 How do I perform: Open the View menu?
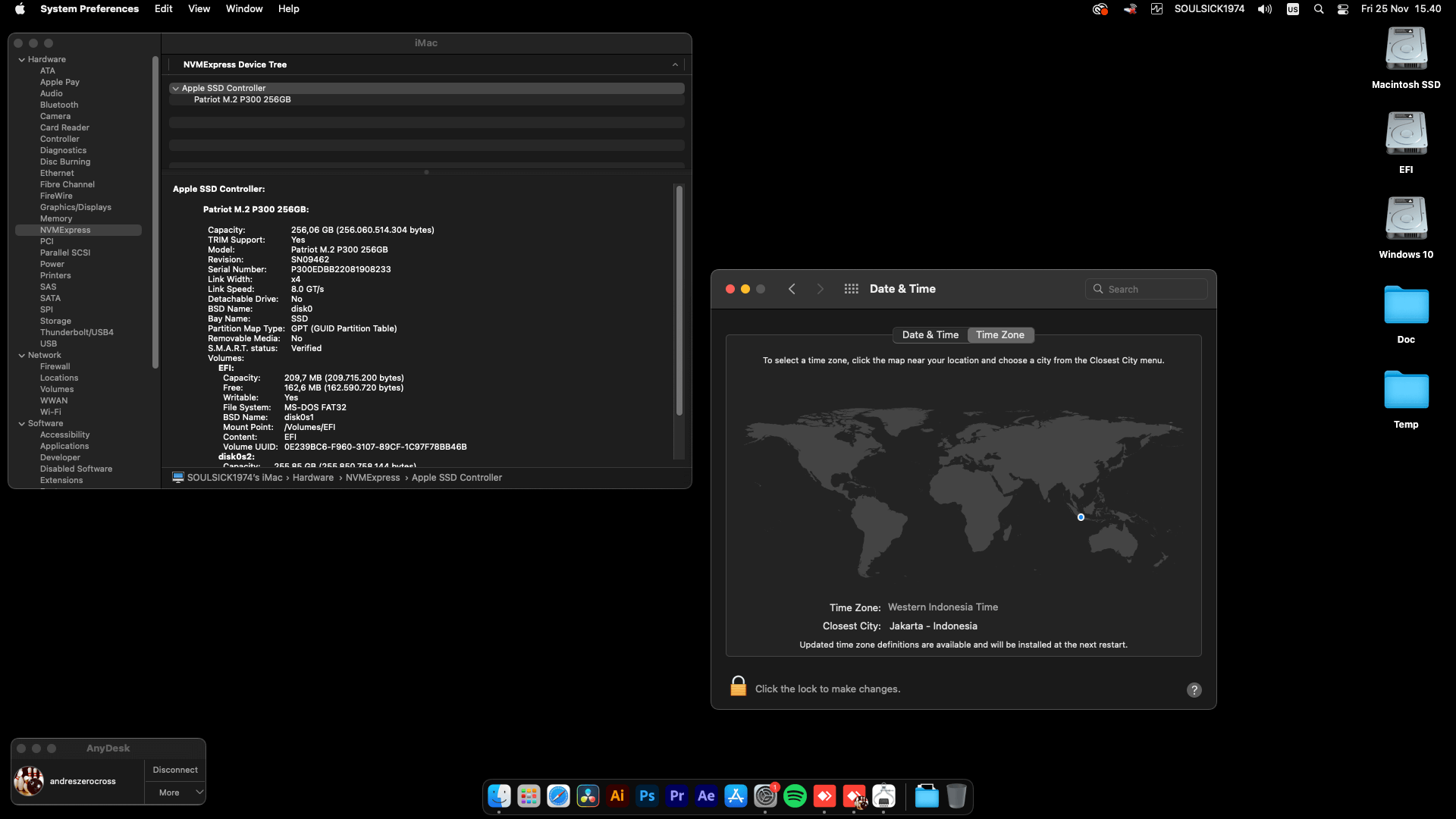199,9
